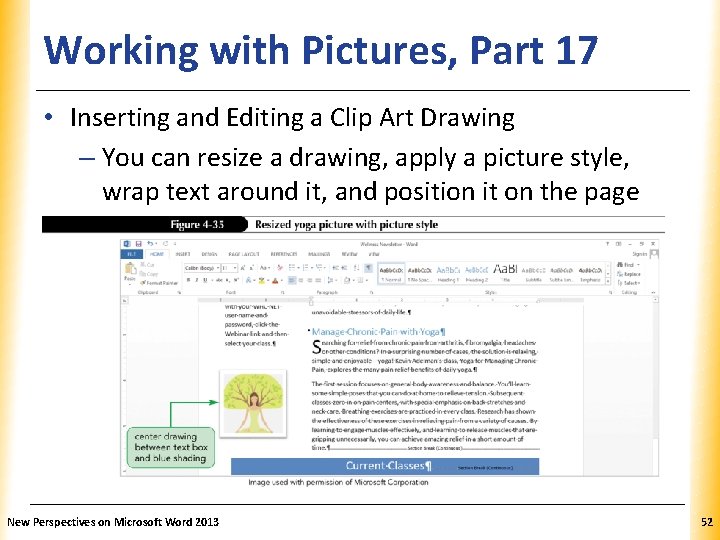
Task: Open the font size dropdown
Action: (x=235, y=268)
